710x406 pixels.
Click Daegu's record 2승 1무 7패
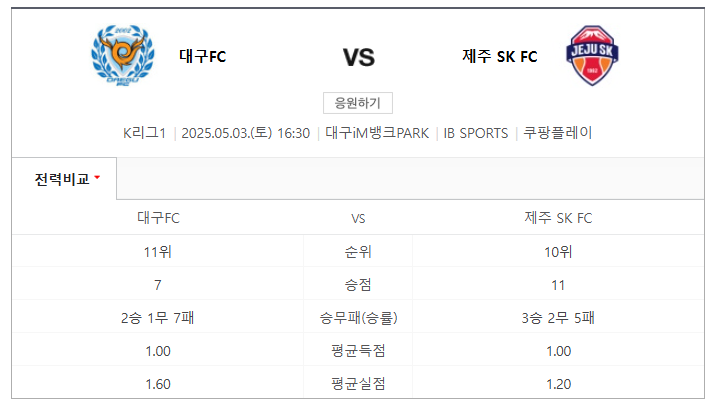pos(158,318)
